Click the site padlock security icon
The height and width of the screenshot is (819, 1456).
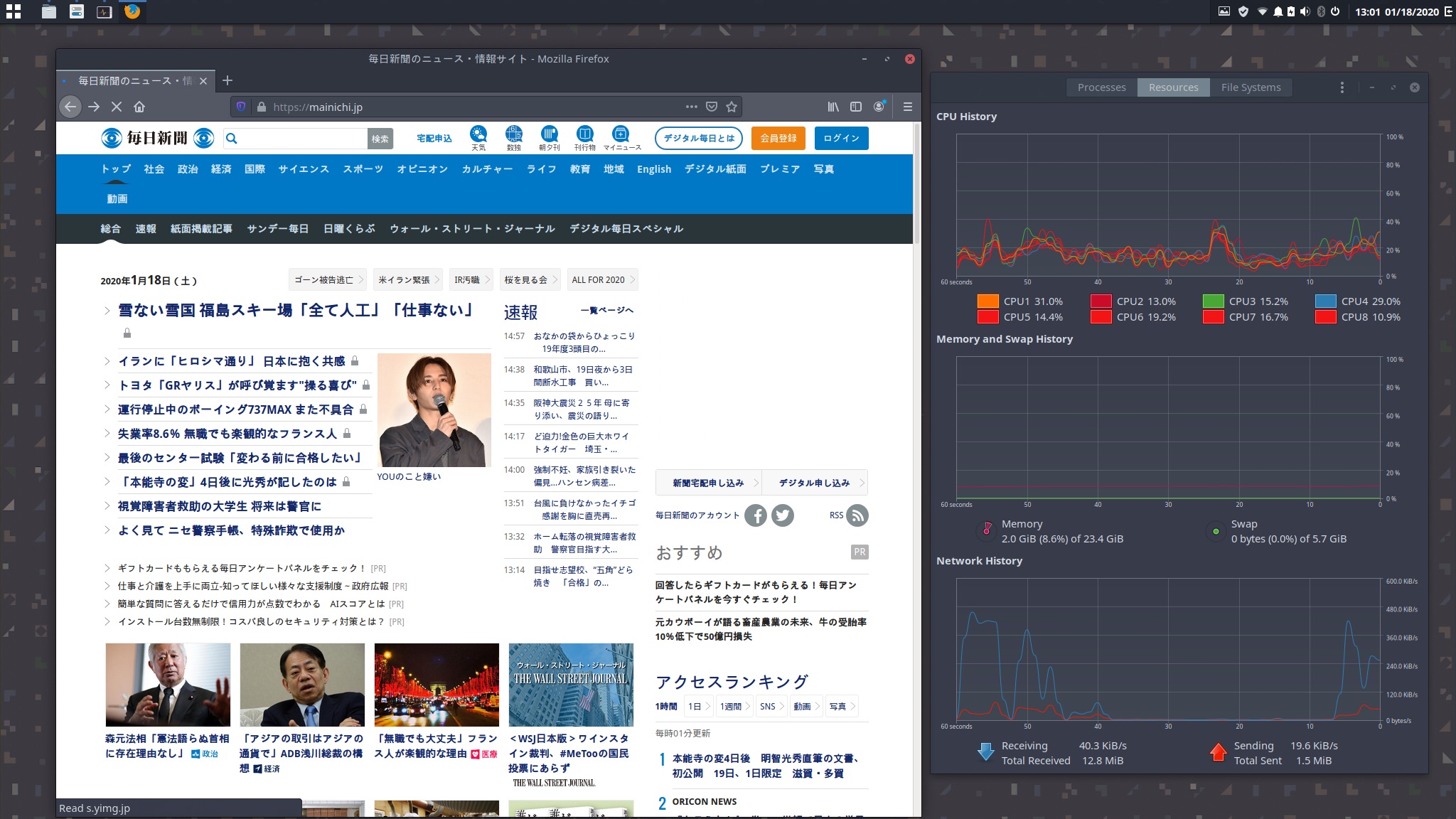(261, 107)
